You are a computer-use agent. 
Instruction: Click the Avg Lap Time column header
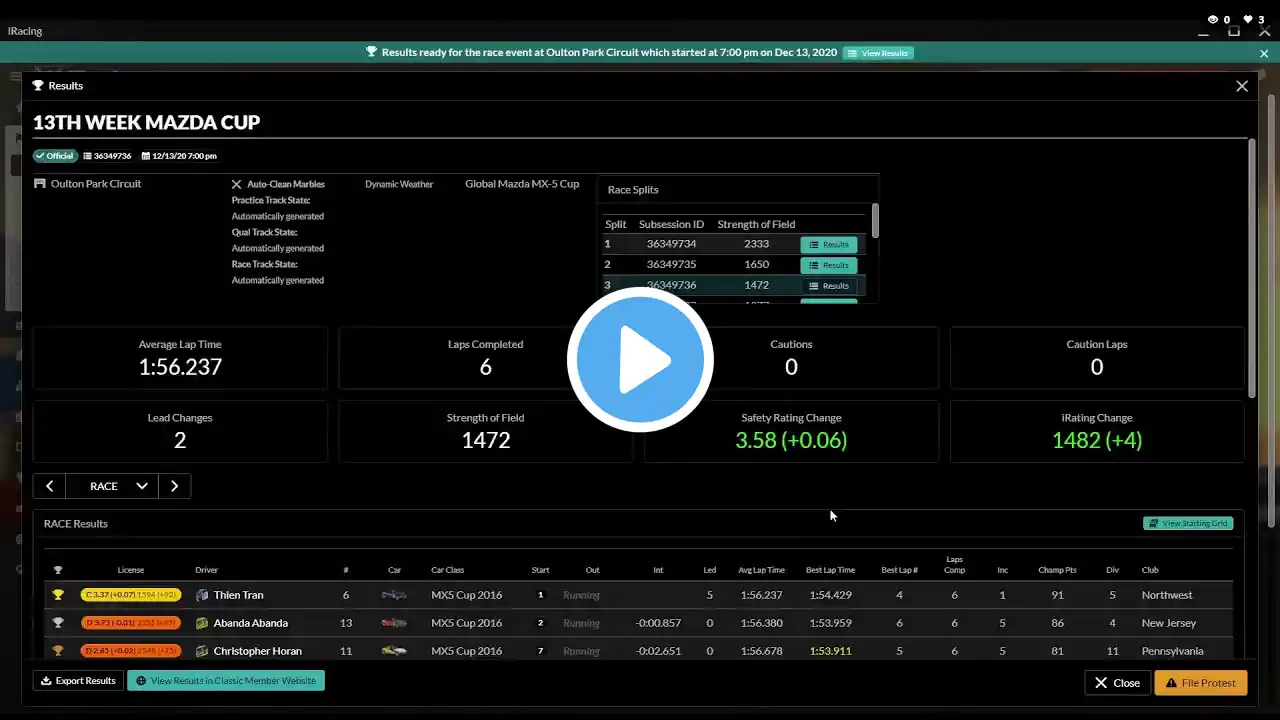[761, 570]
